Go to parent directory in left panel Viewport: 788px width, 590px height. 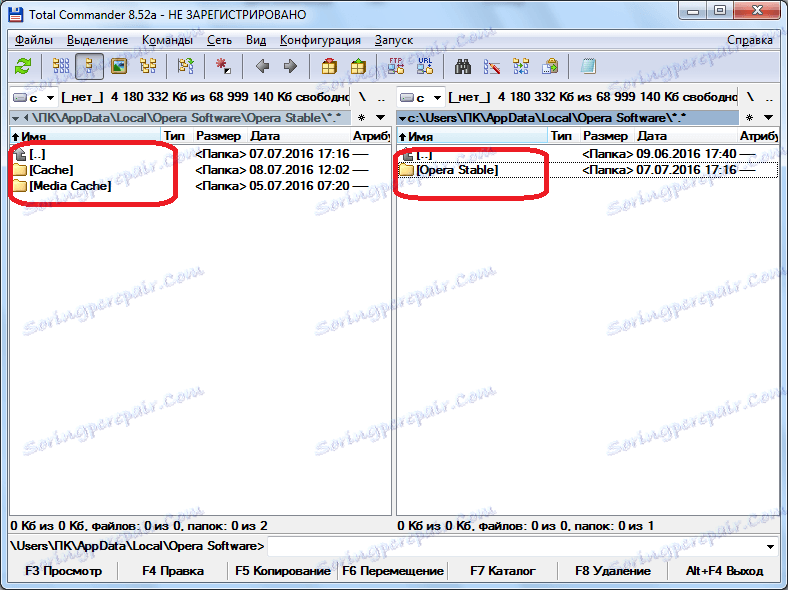click(x=381, y=97)
